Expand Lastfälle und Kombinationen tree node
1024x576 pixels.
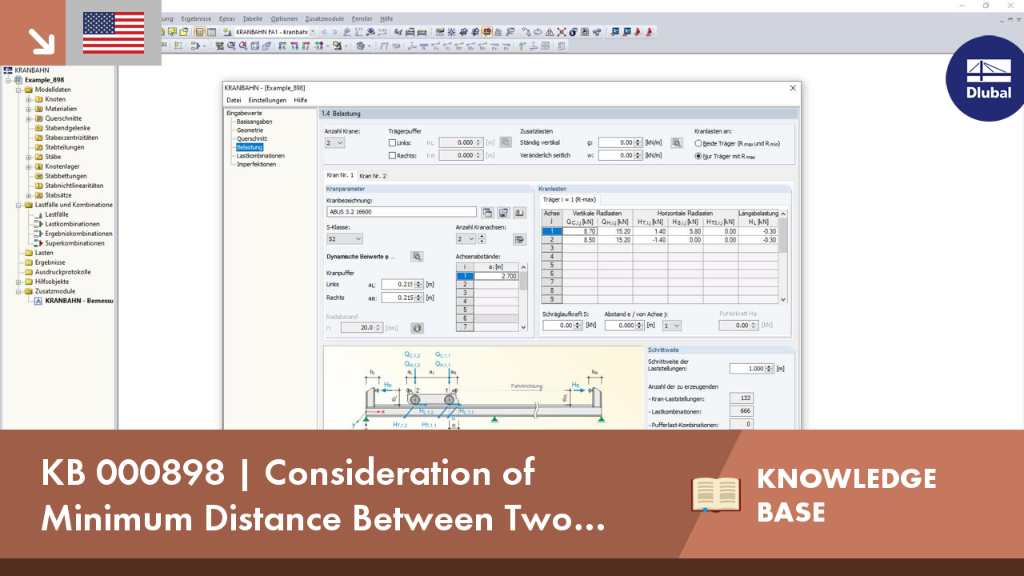(x=19, y=205)
